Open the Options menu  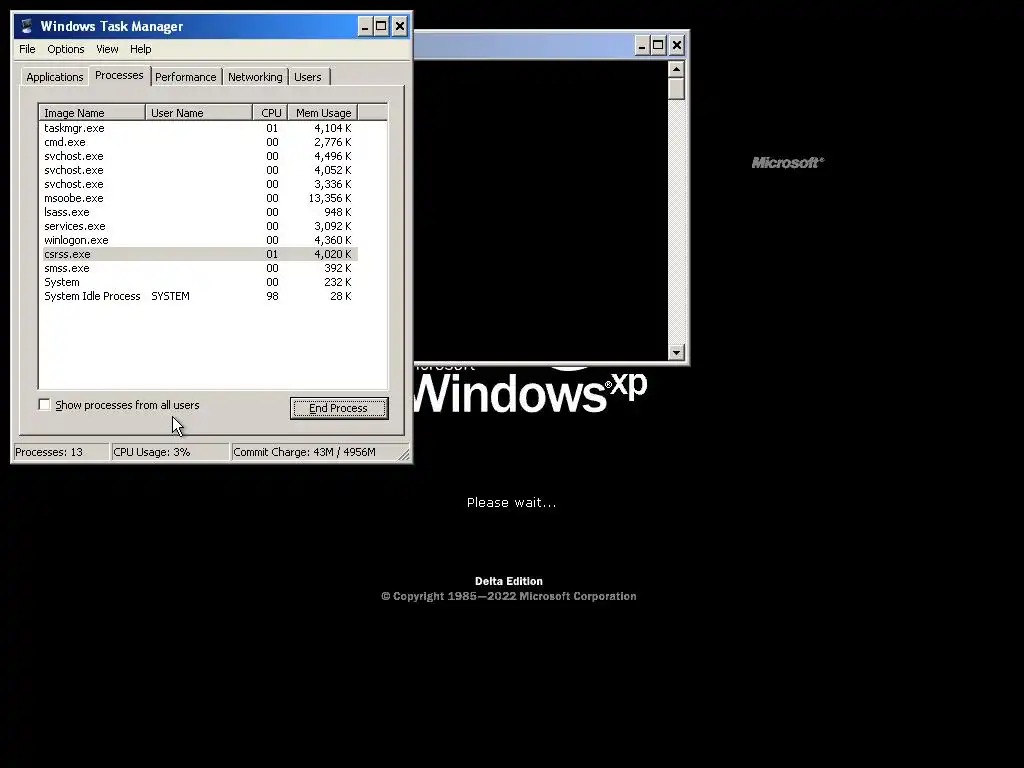pos(65,49)
